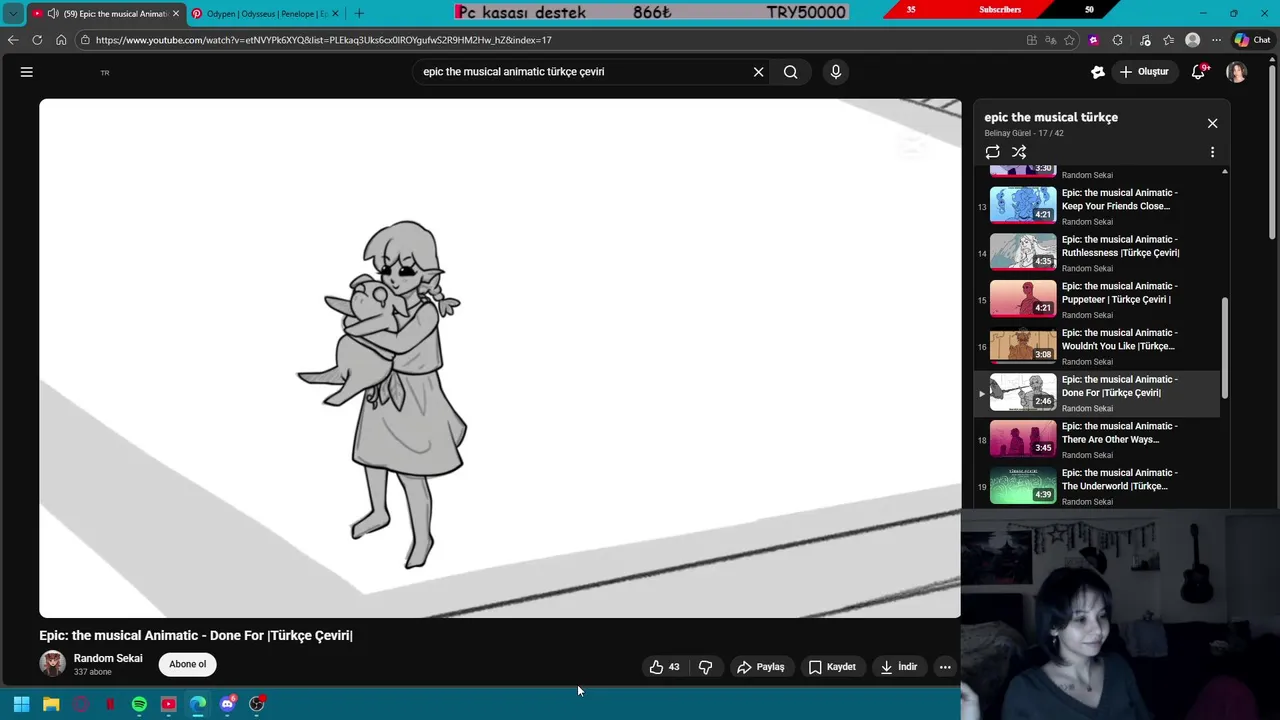Share the video via Paylaş

(x=760, y=667)
